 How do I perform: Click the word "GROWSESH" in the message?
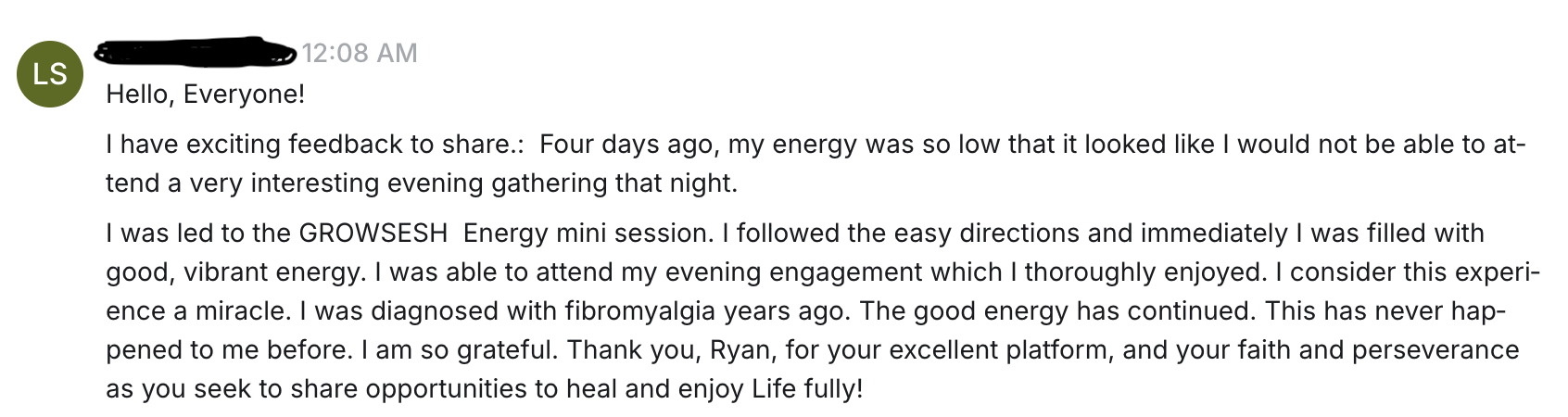pyautogui.click(x=373, y=234)
